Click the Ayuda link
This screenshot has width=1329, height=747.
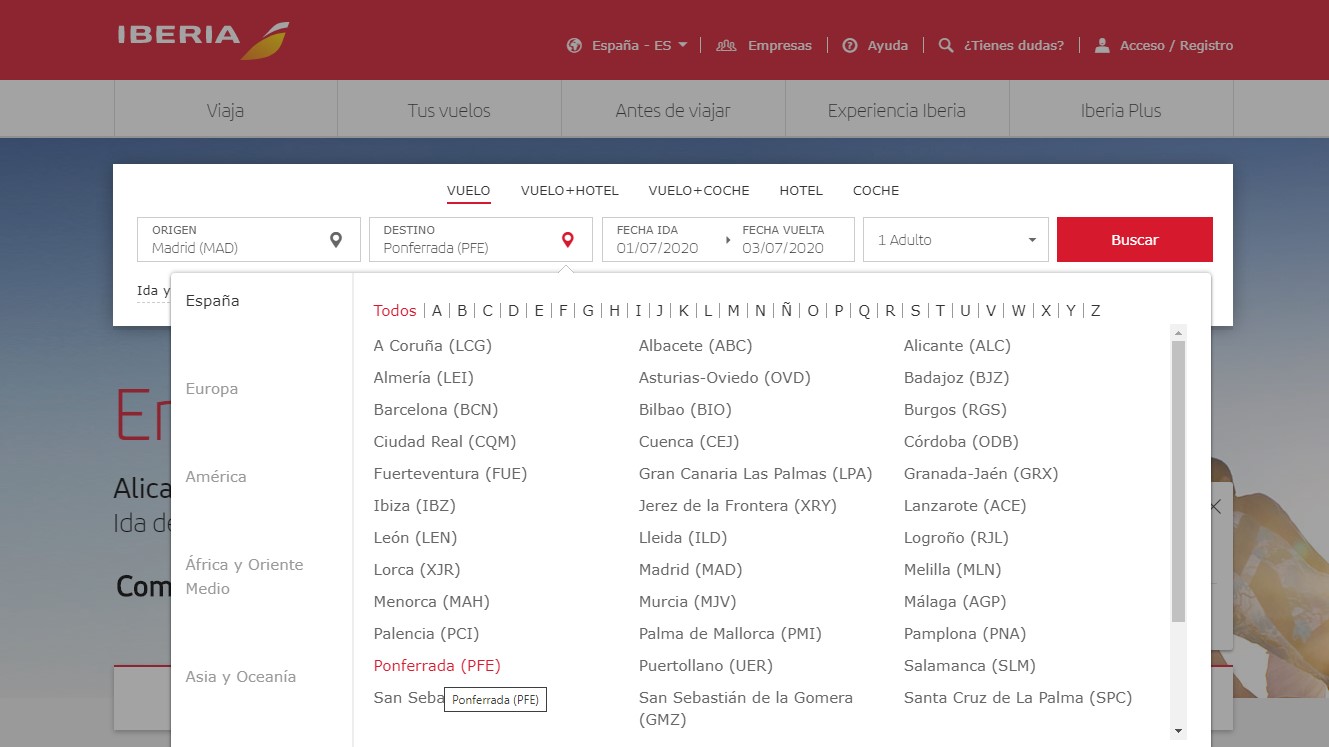[888, 45]
